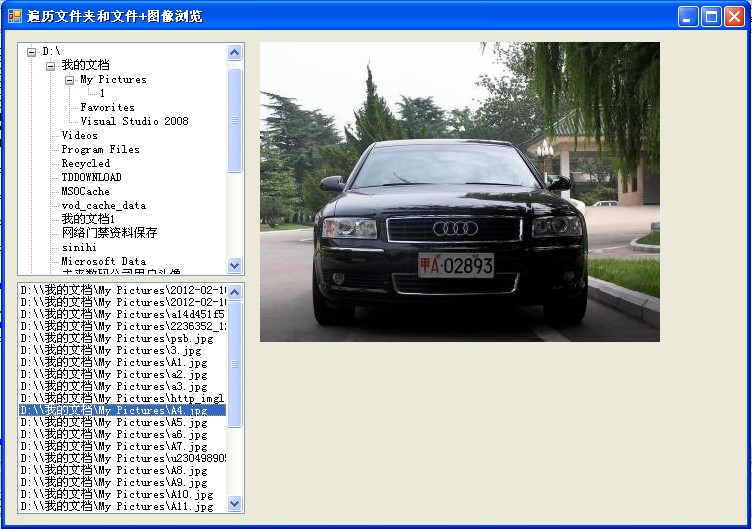Click tree view scroll down arrow
The image size is (752, 529).
click(x=235, y=265)
